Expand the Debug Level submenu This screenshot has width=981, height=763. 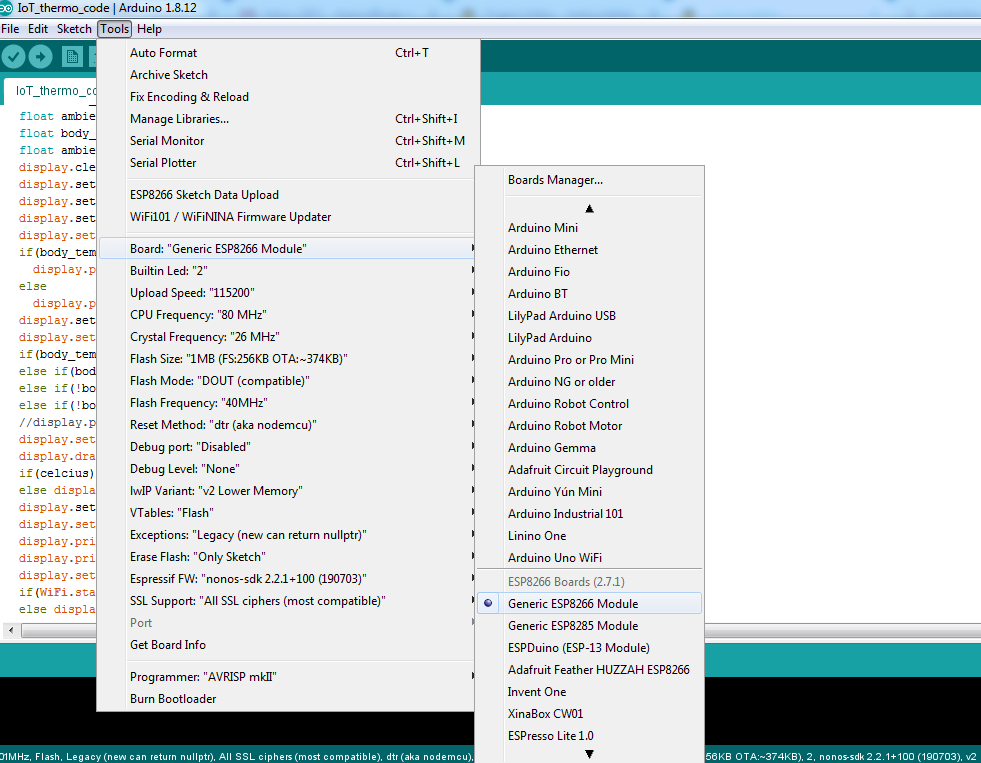[288, 469]
